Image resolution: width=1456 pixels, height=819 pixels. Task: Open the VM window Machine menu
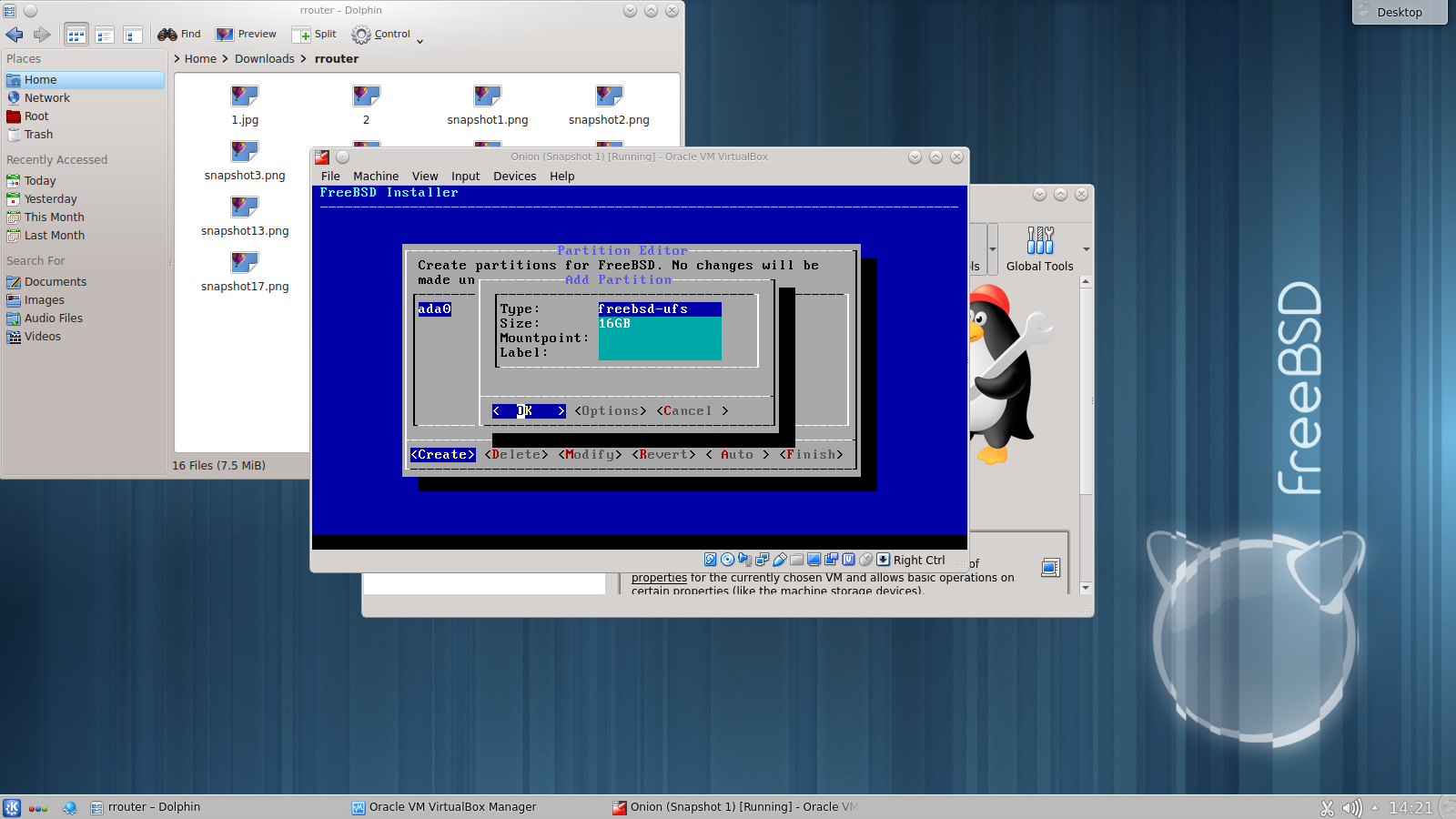tap(376, 177)
